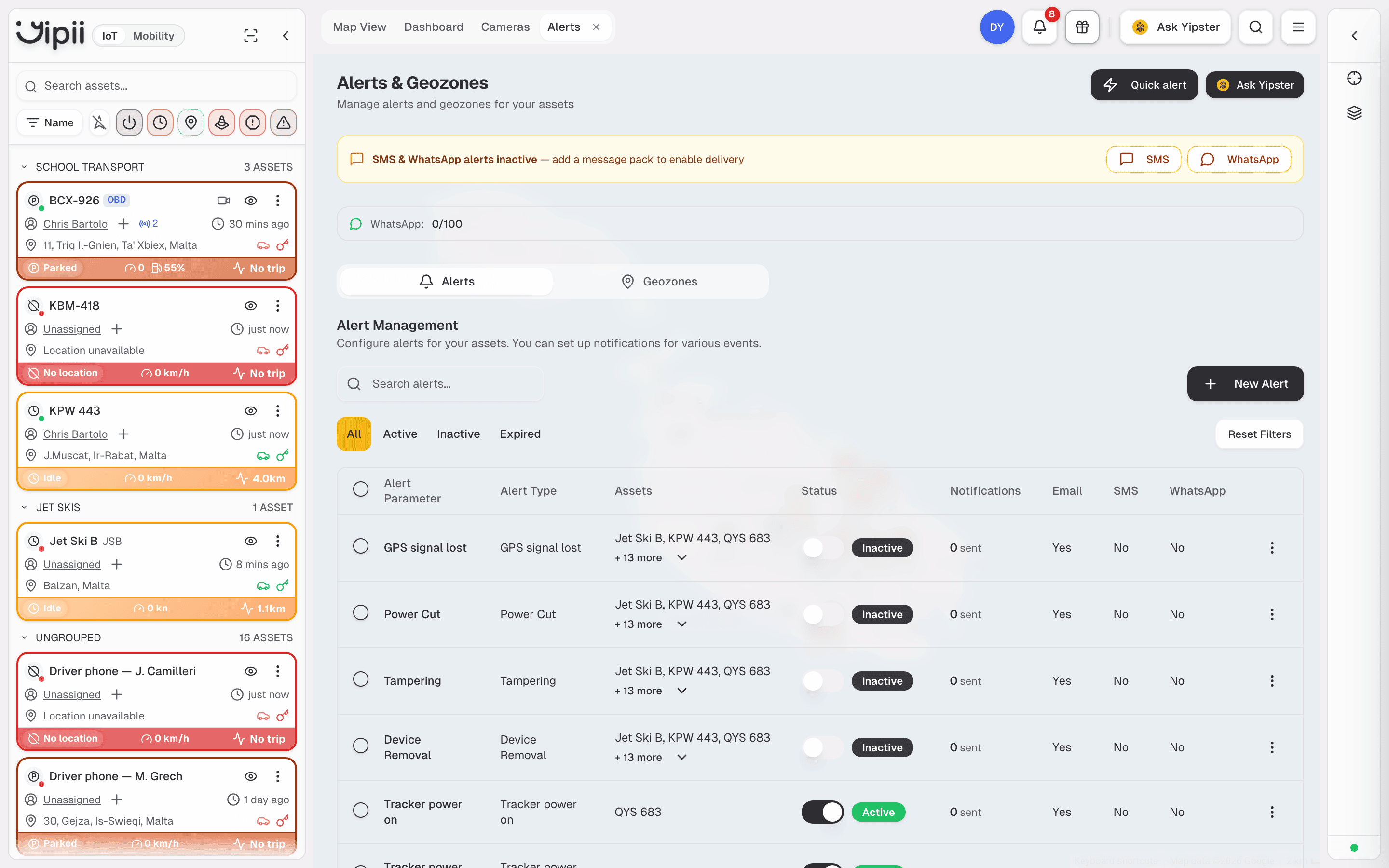The width and height of the screenshot is (1389, 868).
Task: Open more options for Jet Ski B
Action: (x=278, y=541)
